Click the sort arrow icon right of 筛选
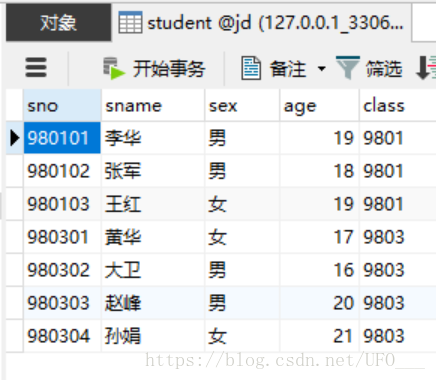The height and width of the screenshot is (380, 436). [x=426, y=68]
